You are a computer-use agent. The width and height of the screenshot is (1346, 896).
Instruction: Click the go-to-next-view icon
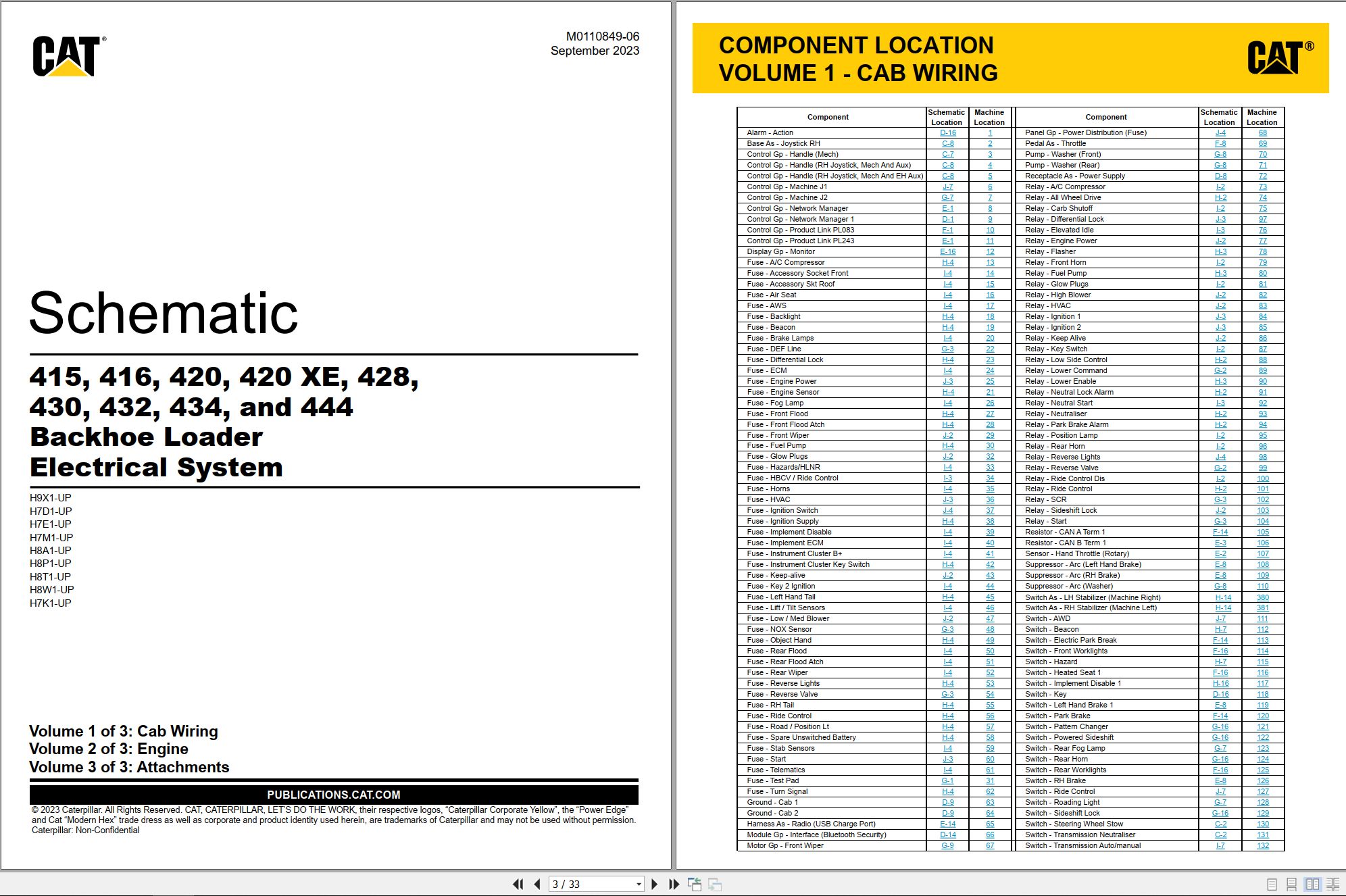[x=715, y=884]
